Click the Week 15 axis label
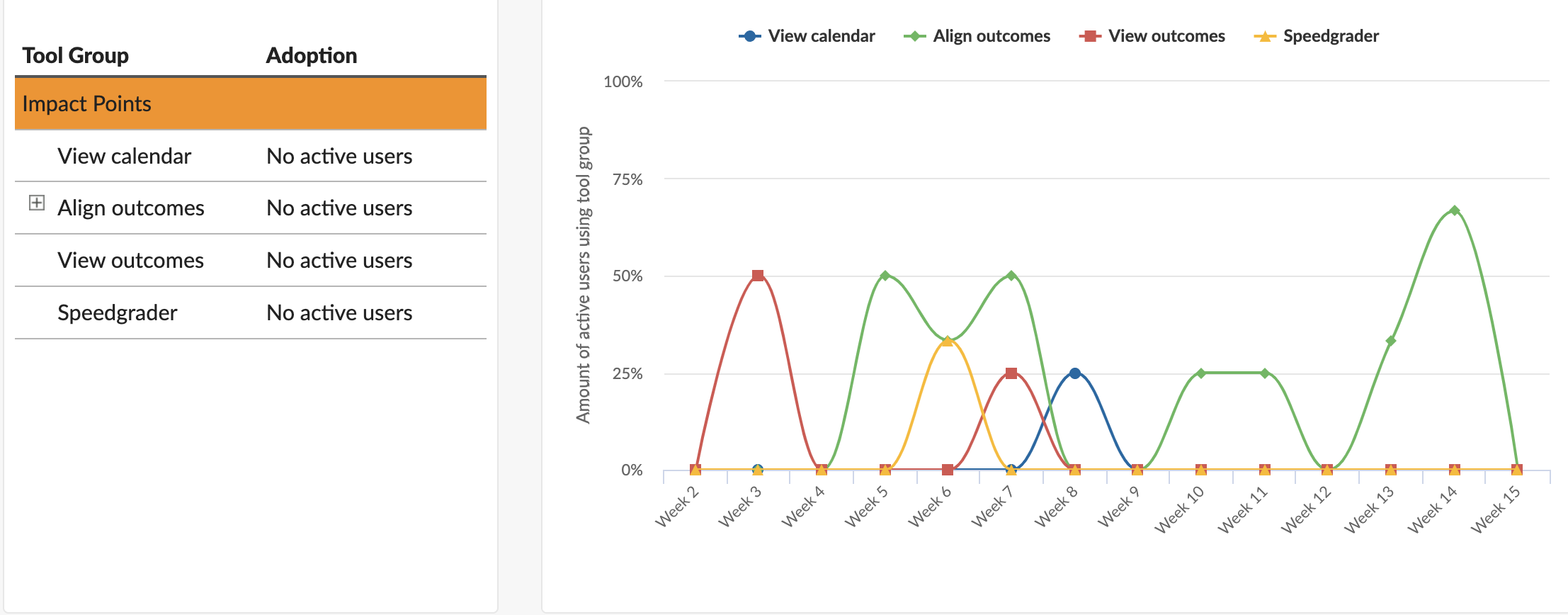 point(1496,509)
